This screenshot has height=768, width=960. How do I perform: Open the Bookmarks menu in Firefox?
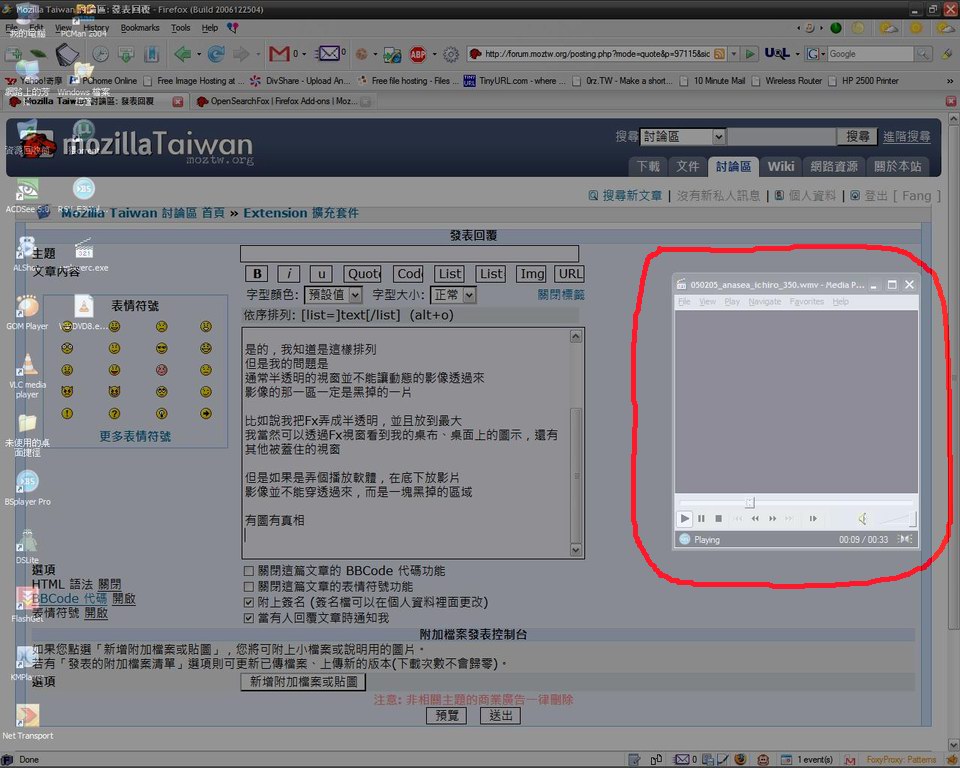click(x=140, y=28)
